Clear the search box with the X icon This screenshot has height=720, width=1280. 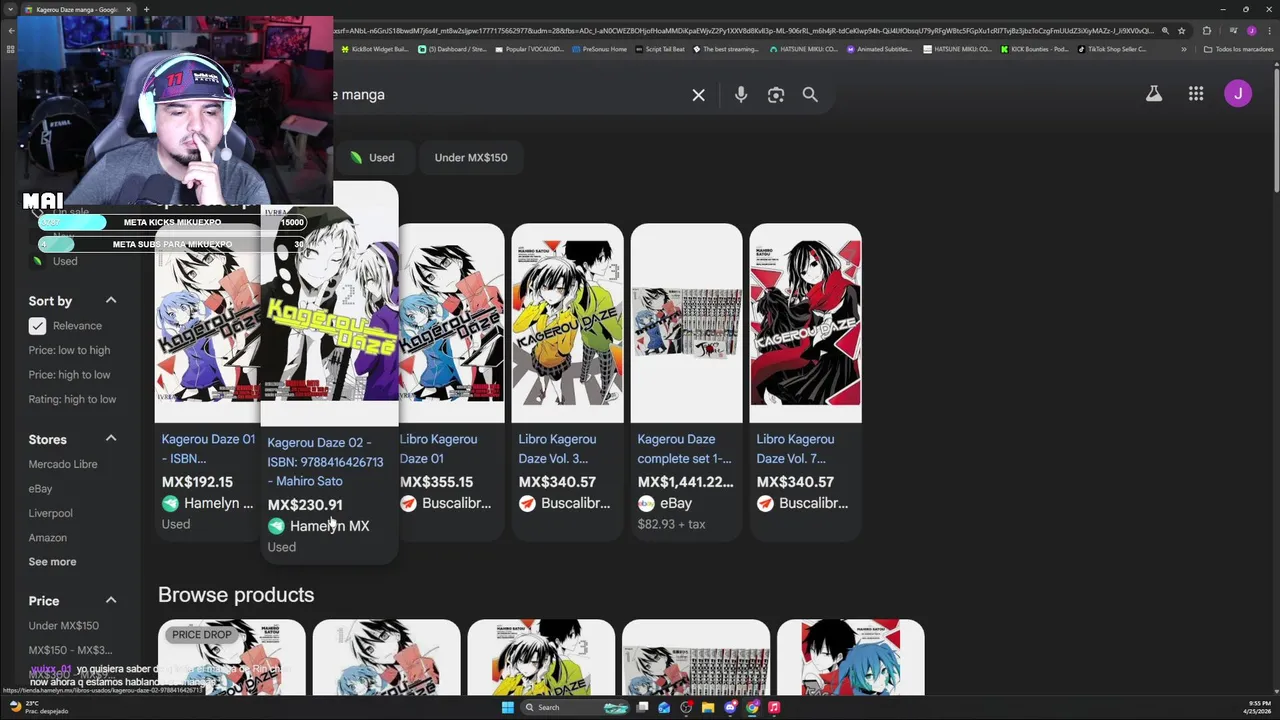pos(699,95)
